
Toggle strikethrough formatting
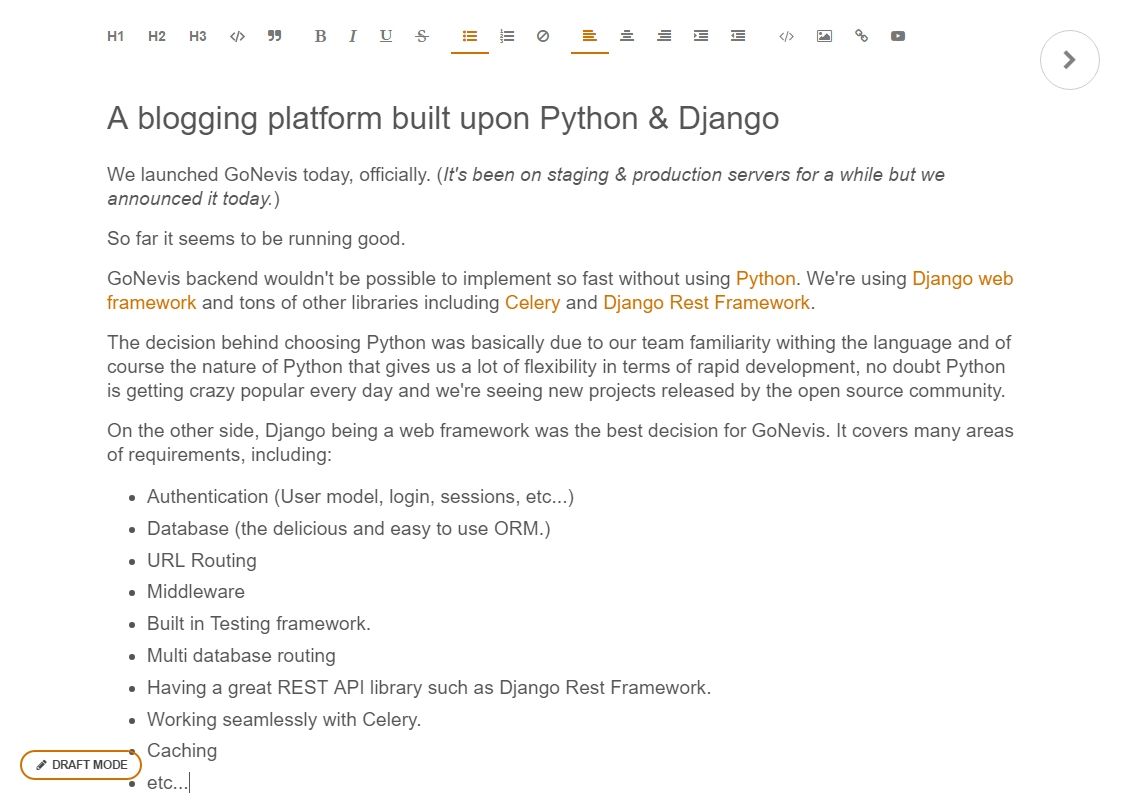click(x=422, y=36)
